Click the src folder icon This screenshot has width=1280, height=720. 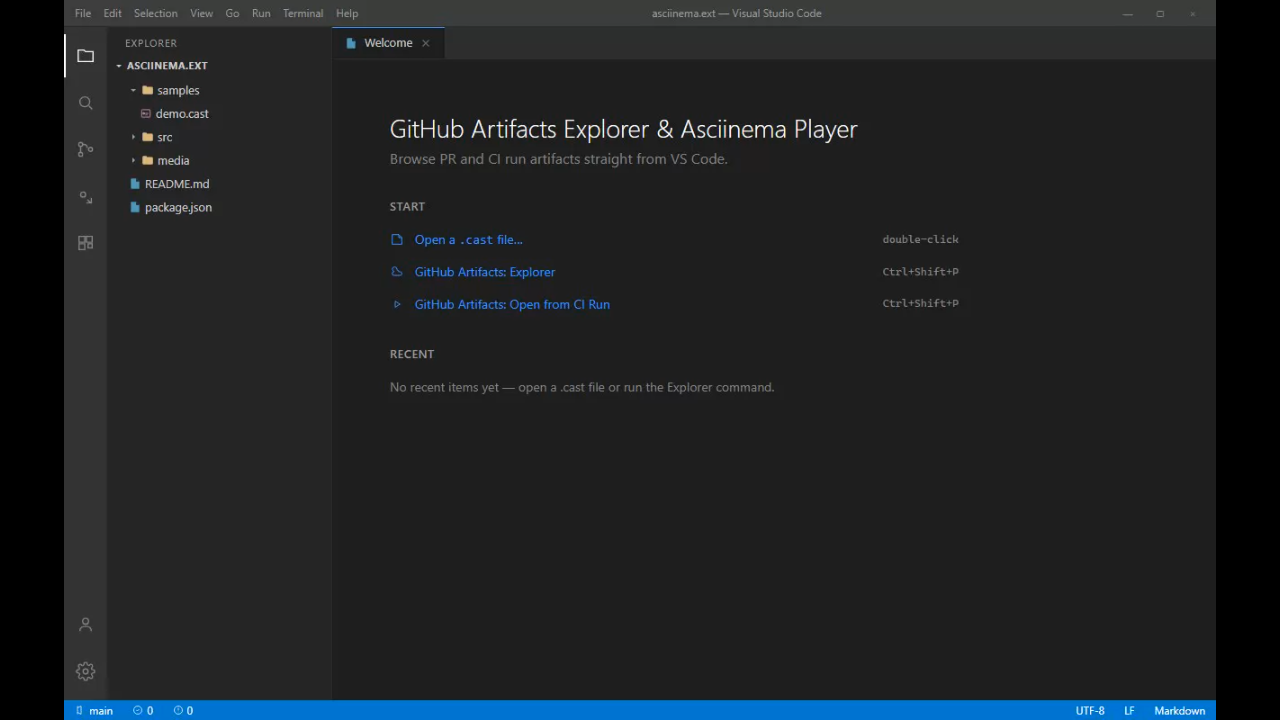[147, 137]
